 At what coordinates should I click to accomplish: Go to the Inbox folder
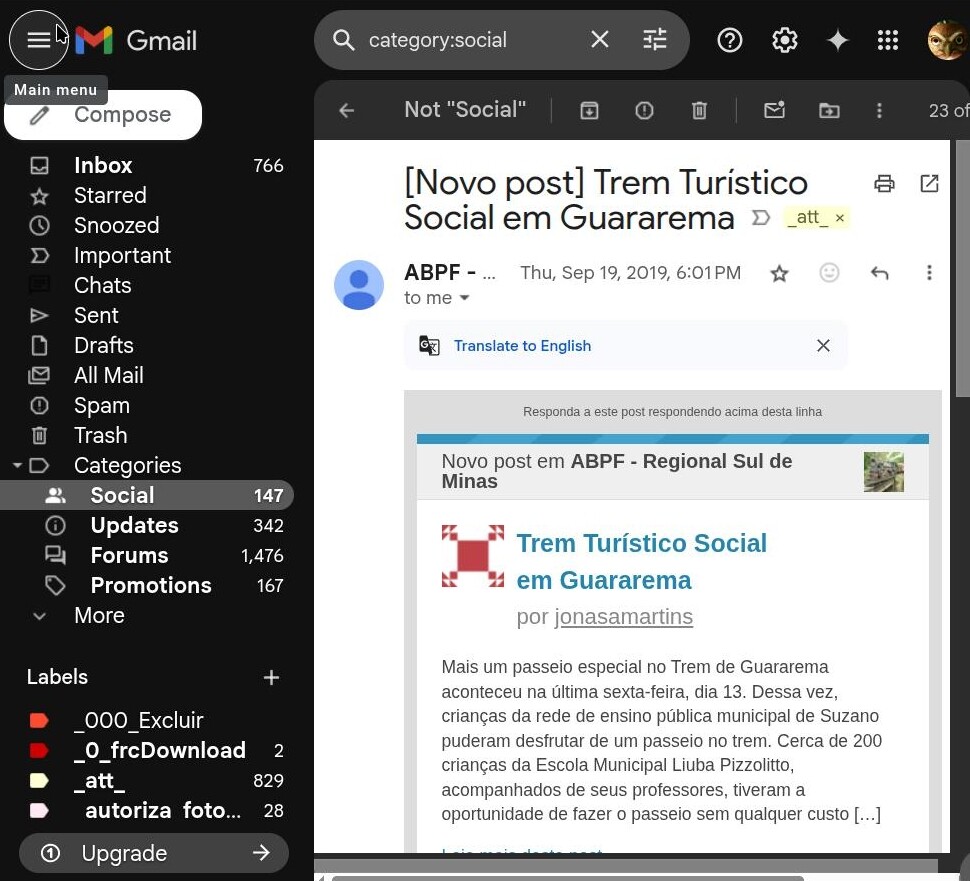[103, 166]
